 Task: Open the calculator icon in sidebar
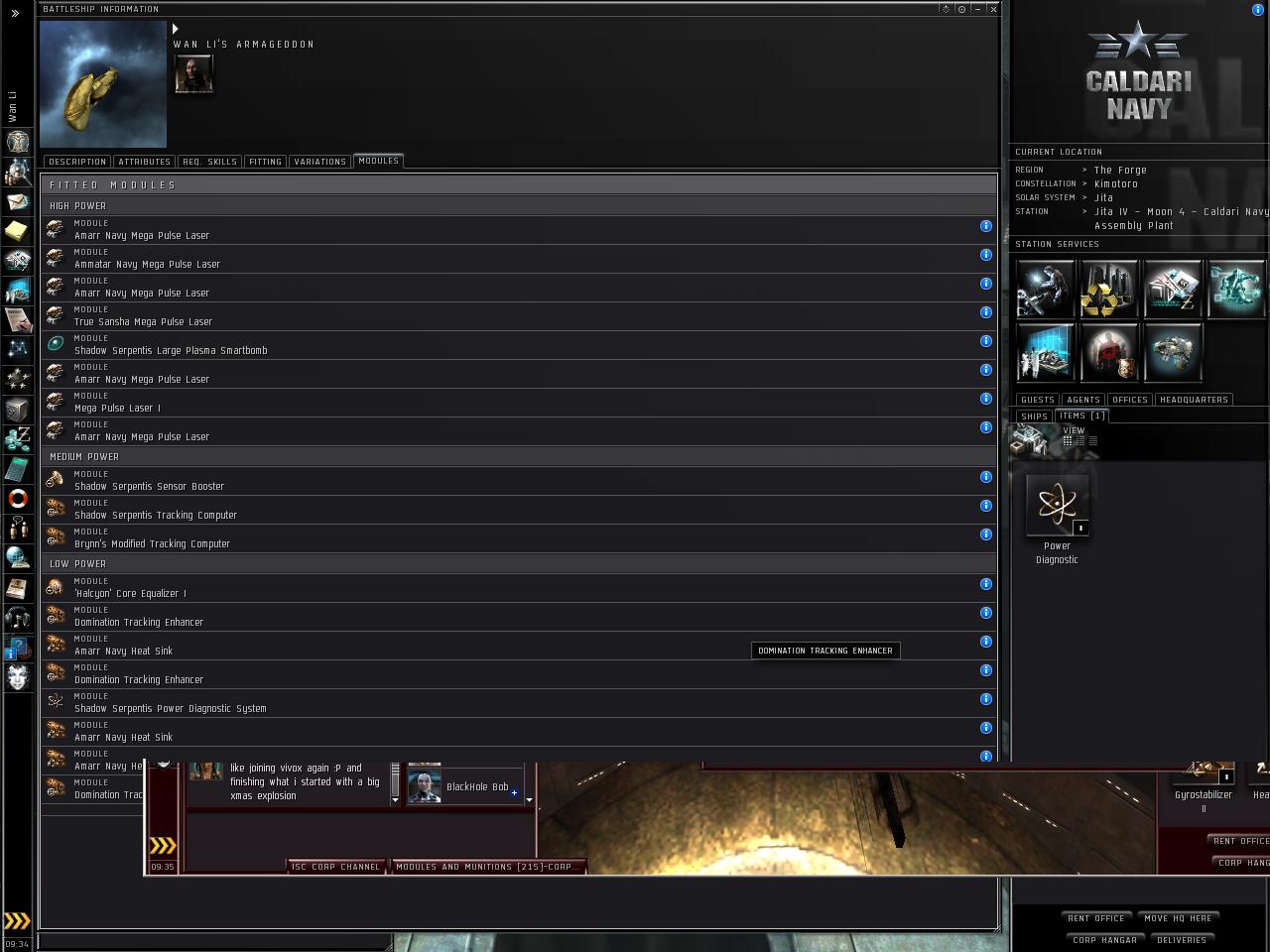point(18,468)
